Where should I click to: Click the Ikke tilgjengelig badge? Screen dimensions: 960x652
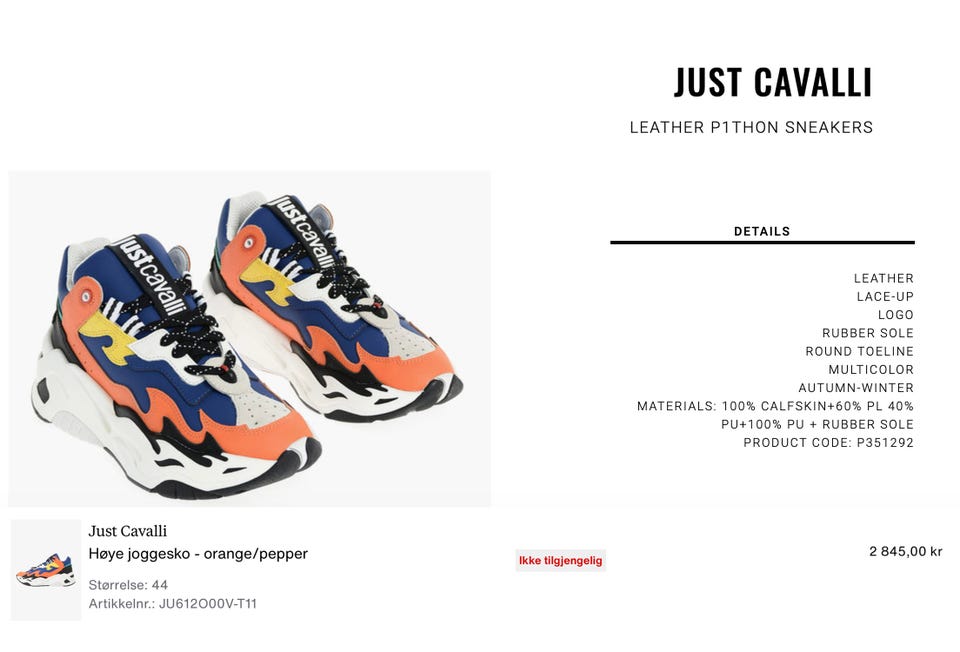(561, 560)
